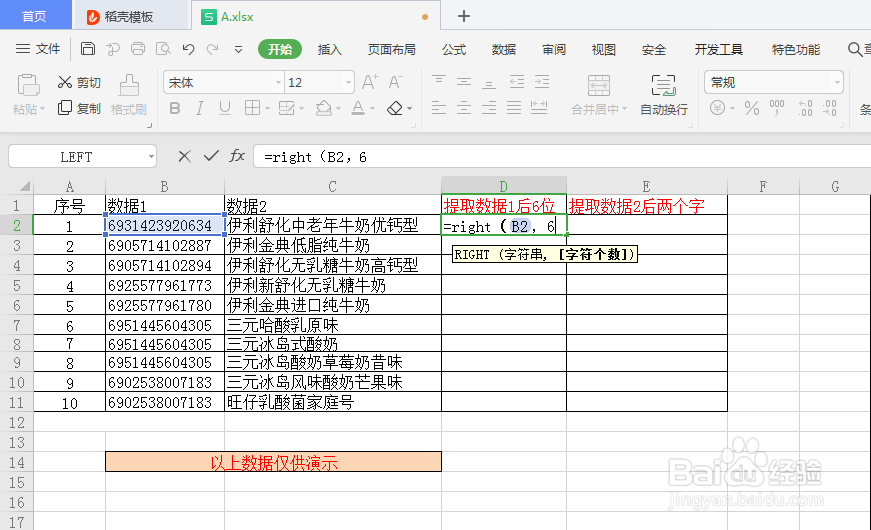Go to 首页 home tab
The height and width of the screenshot is (530, 871).
click(x=34, y=16)
